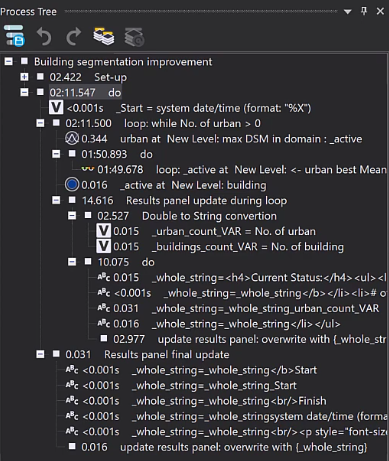Click the blue circle icon for _active building
This screenshot has width=389, height=461.
(72, 185)
